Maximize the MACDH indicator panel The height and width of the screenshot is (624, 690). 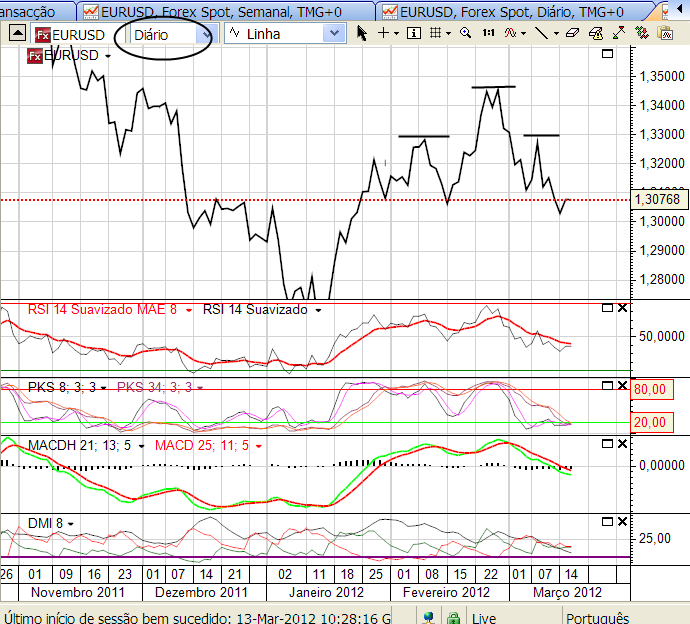coord(607,444)
